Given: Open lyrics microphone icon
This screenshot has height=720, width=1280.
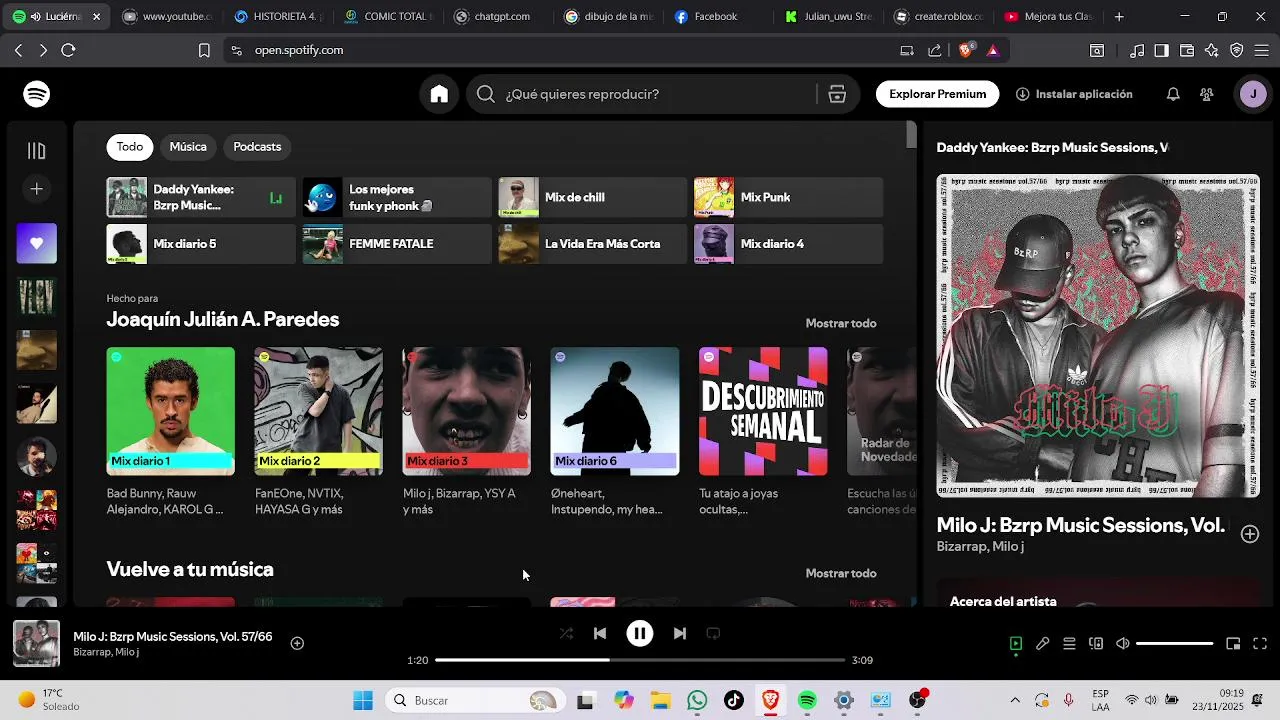Looking at the screenshot, I should coord(1043,644).
